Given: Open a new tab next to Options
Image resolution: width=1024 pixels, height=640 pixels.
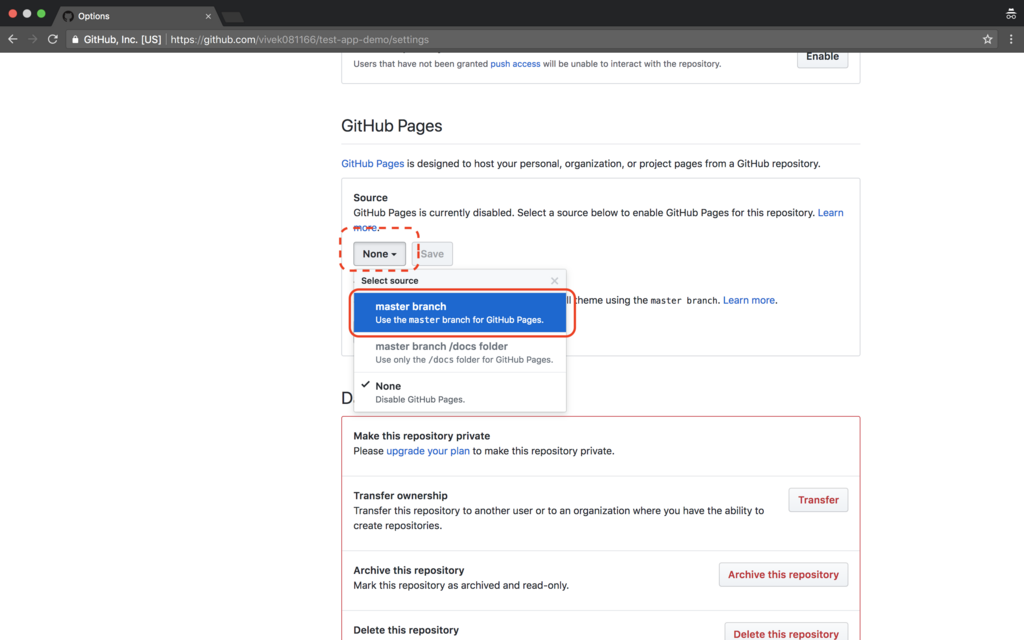Looking at the screenshot, I should tap(232, 17).
